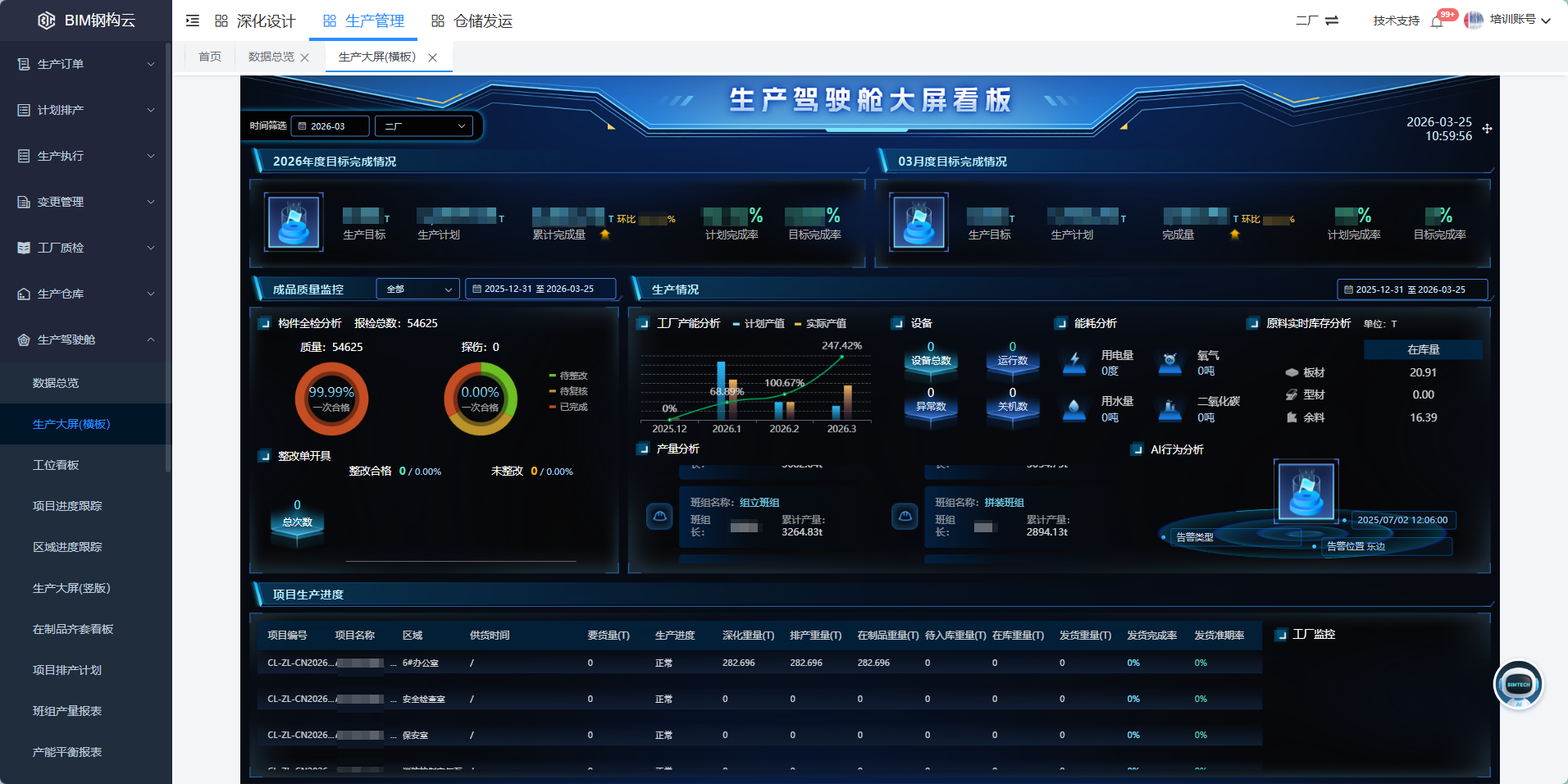Open 区域进度跟踪 in the sidebar
The height and width of the screenshot is (784, 1568).
click(67, 547)
